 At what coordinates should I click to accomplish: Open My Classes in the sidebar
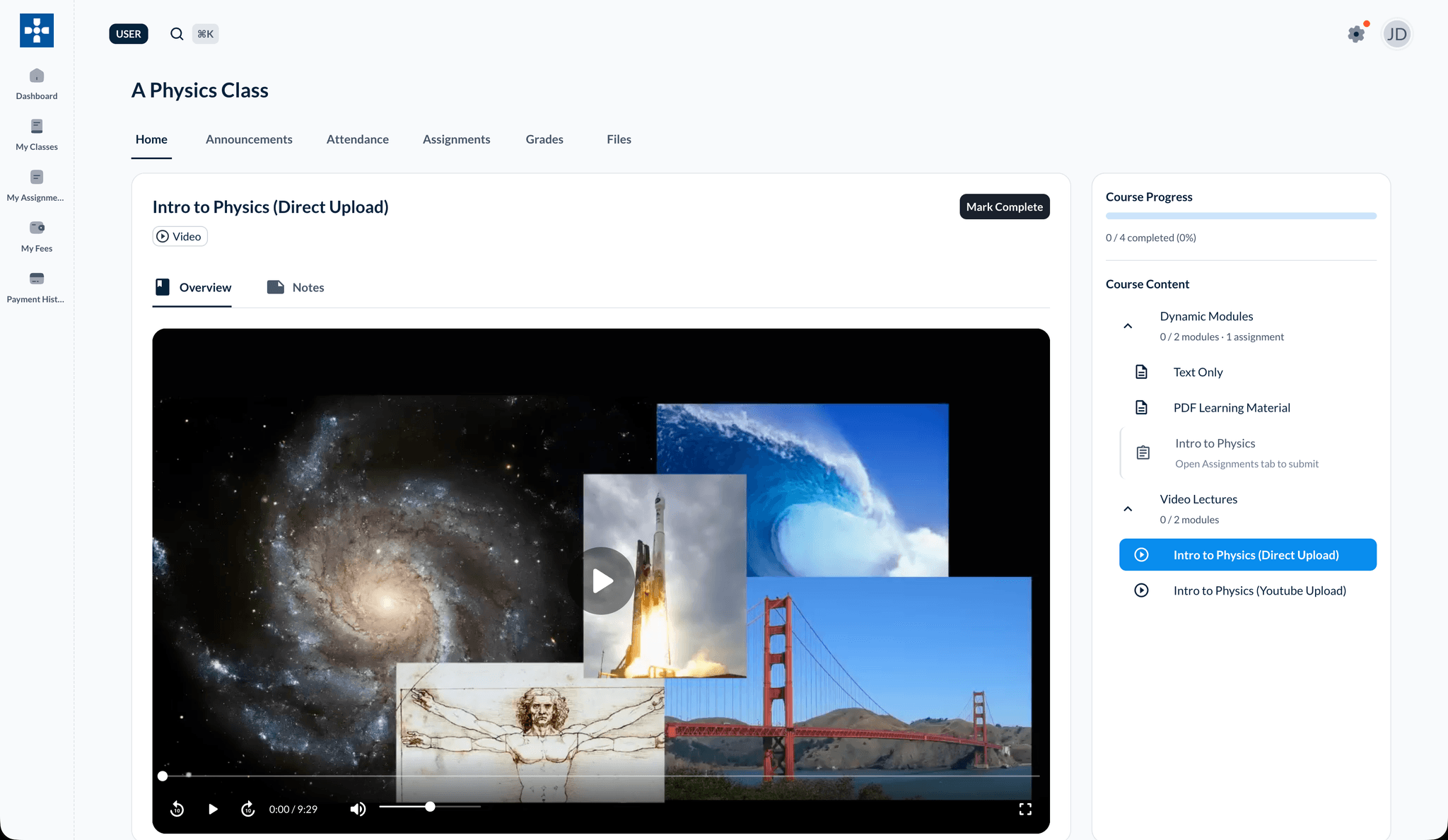tap(37, 135)
